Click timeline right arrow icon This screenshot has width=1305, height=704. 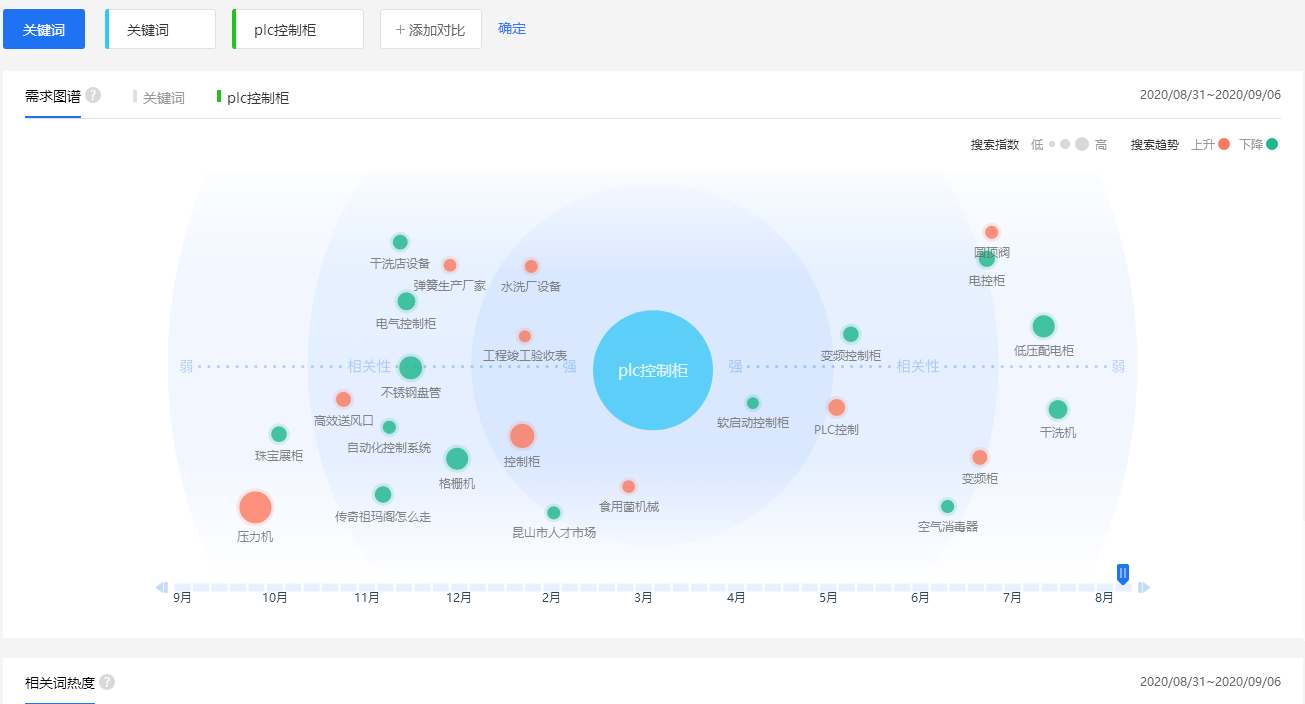pos(1144,587)
